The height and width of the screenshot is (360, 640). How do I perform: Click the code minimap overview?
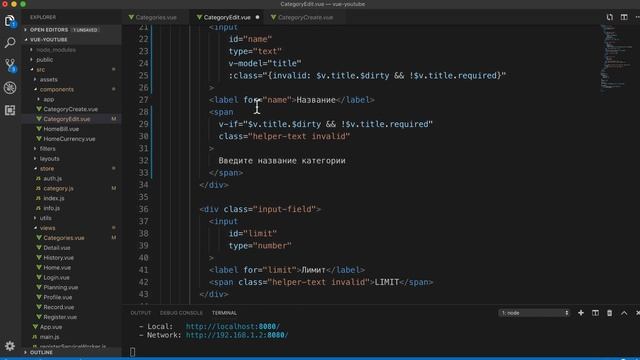coord(616,57)
